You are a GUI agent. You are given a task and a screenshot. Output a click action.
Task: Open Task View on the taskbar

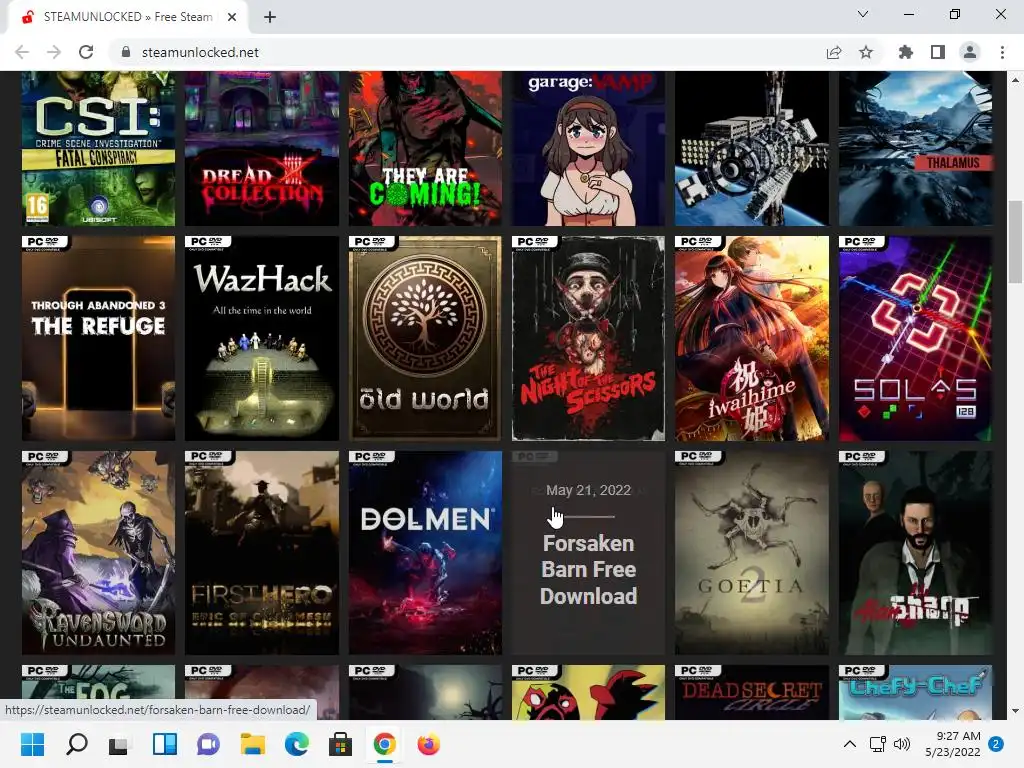(119, 744)
